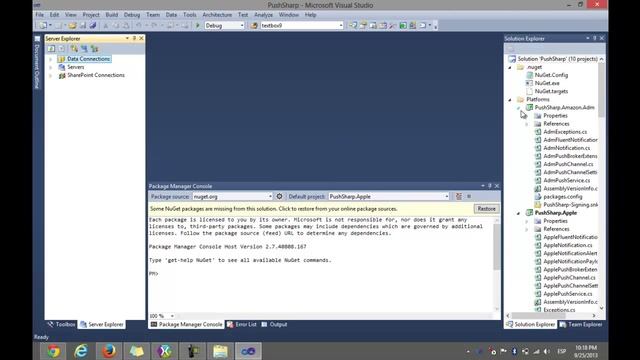Open Internet Explorer from the taskbar
Viewport: 640px width, 360px height.
tap(81, 351)
